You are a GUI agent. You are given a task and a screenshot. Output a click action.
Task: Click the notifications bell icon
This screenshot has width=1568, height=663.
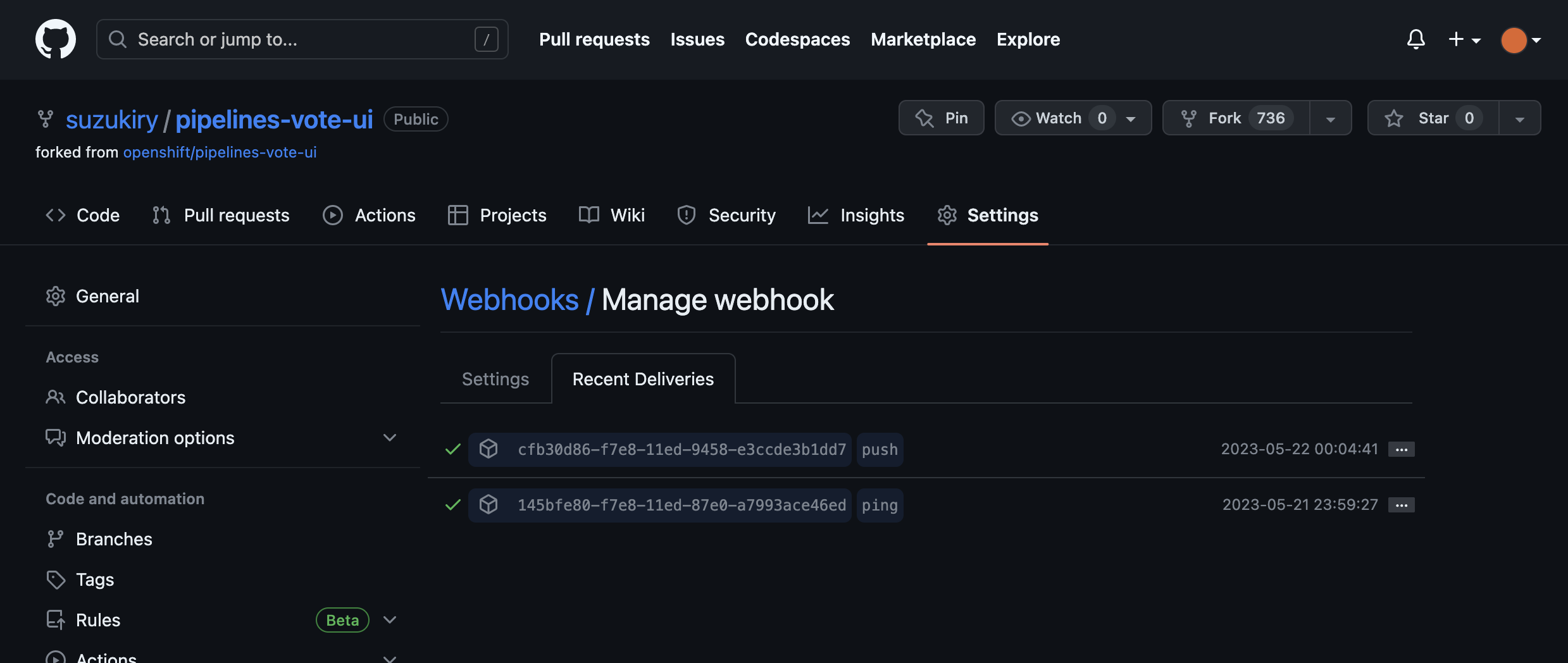click(x=1416, y=39)
